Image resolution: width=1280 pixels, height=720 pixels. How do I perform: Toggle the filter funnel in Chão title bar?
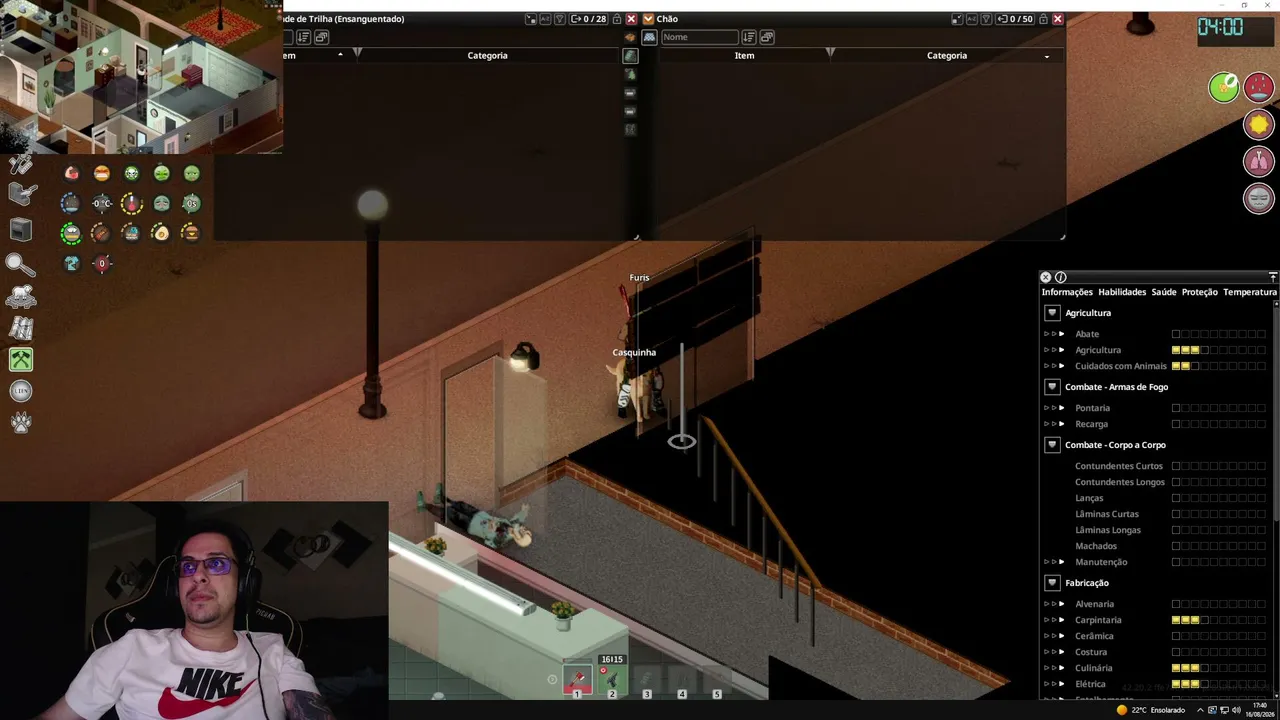(x=987, y=19)
